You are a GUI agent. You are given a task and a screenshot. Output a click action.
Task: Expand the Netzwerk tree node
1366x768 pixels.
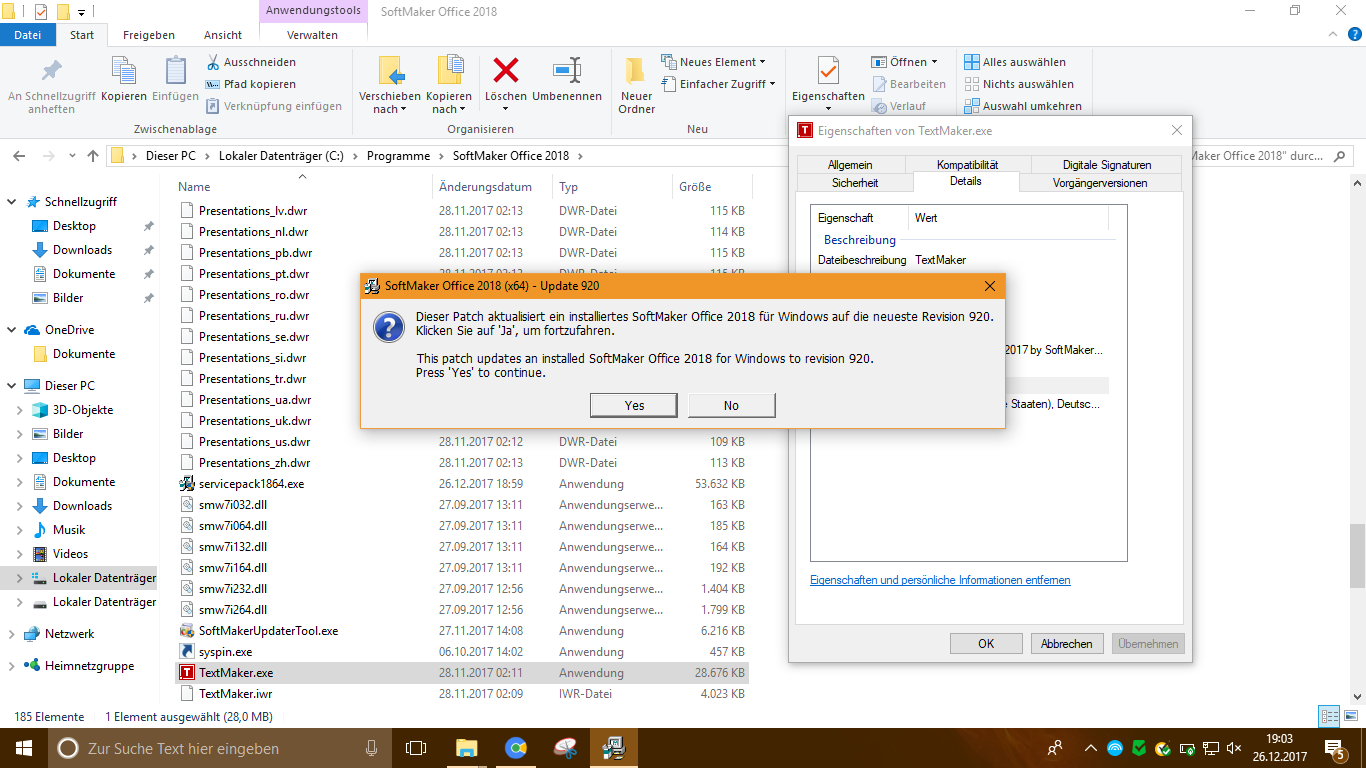click(12, 634)
